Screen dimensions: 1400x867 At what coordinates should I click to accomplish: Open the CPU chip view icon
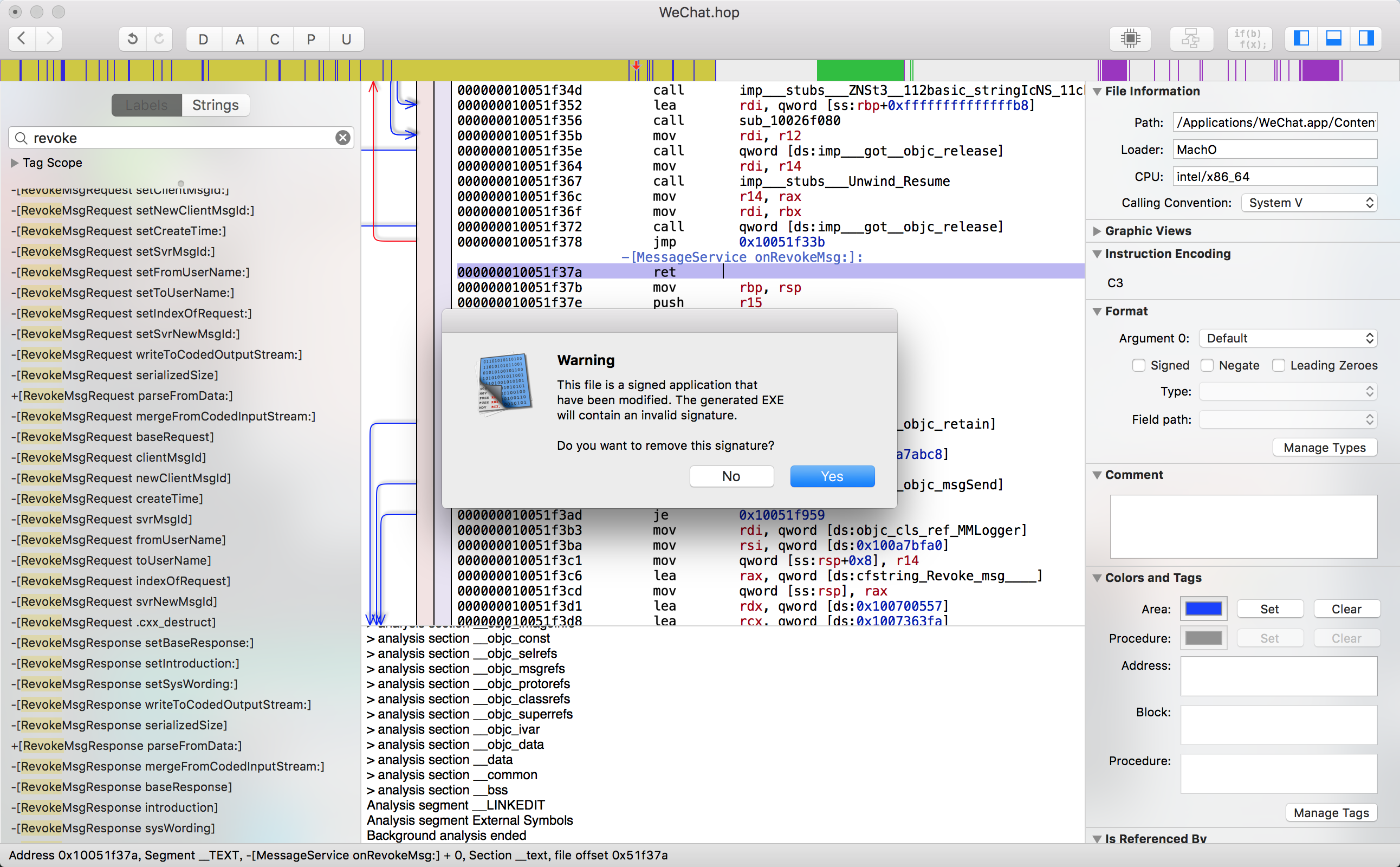[x=1130, y=39]
